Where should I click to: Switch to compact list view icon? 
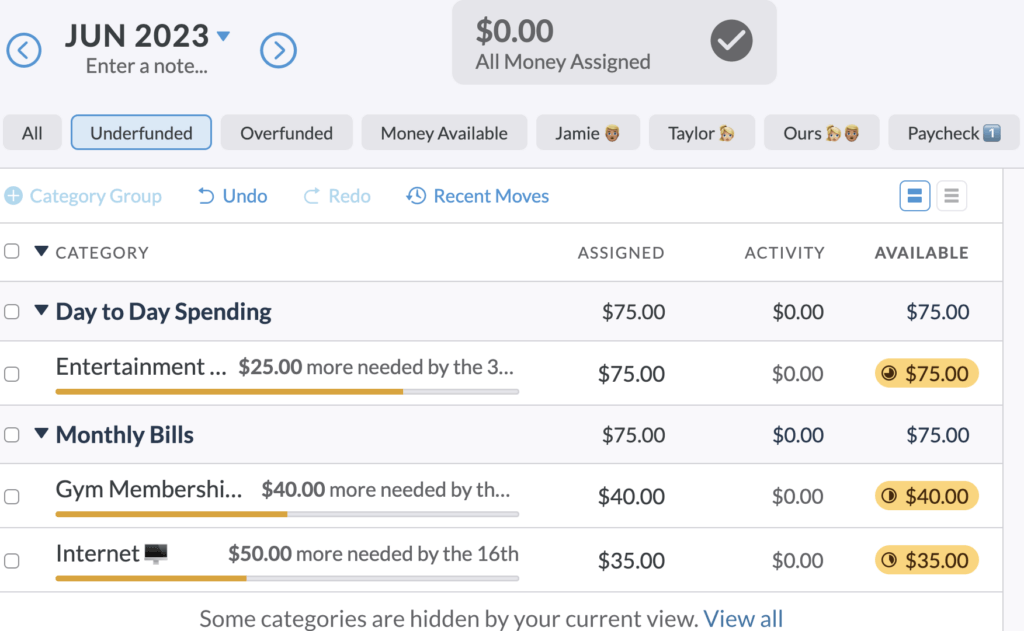coord(952,195)
